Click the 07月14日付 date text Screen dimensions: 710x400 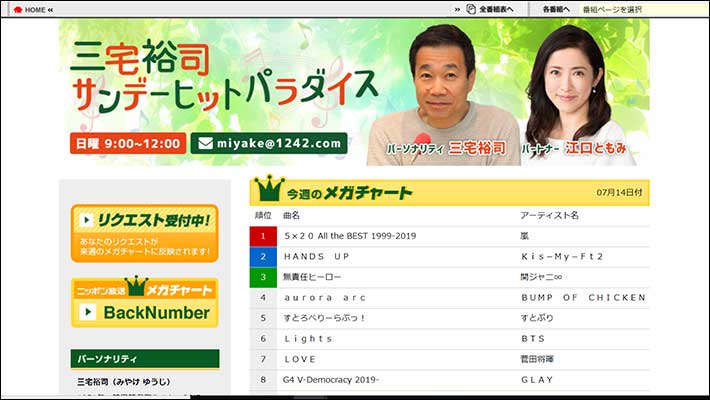pyautogui.click(x=619, y=193)
